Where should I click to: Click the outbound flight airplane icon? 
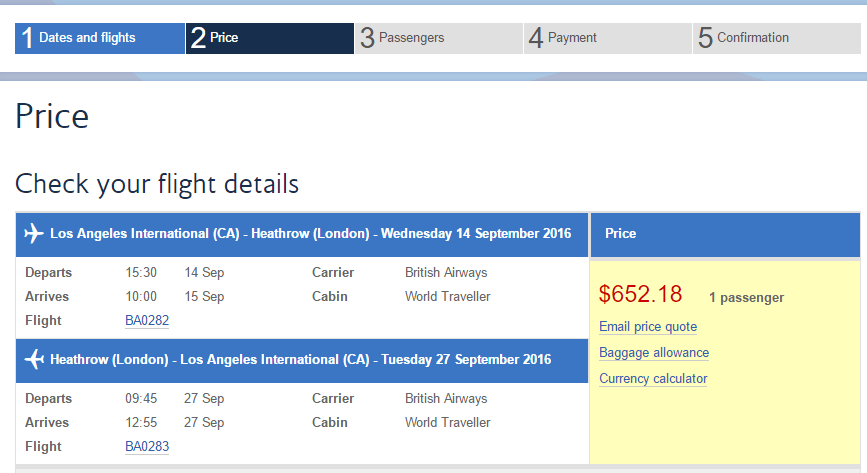34,234
